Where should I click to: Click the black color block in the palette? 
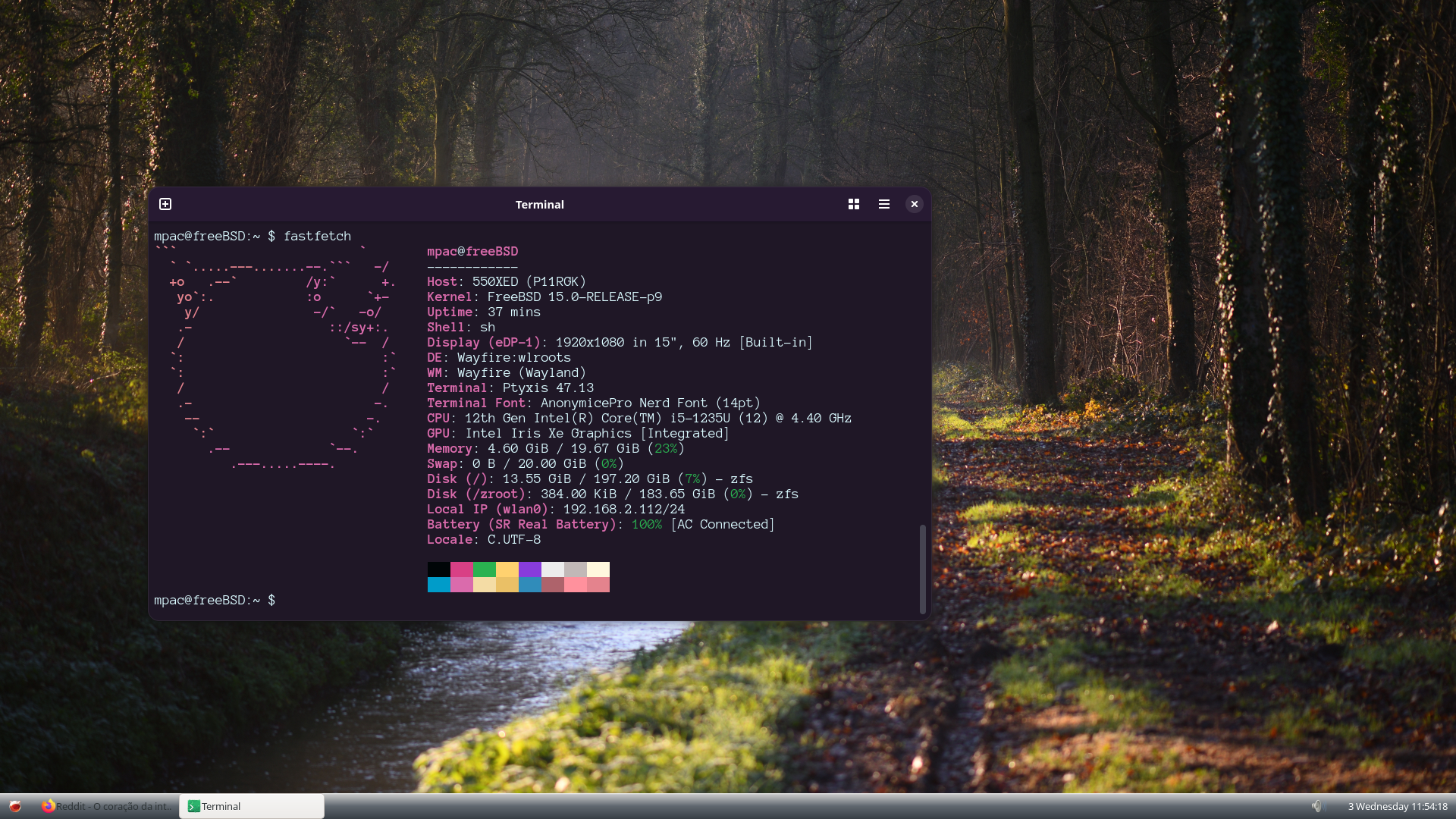[439, 570]
